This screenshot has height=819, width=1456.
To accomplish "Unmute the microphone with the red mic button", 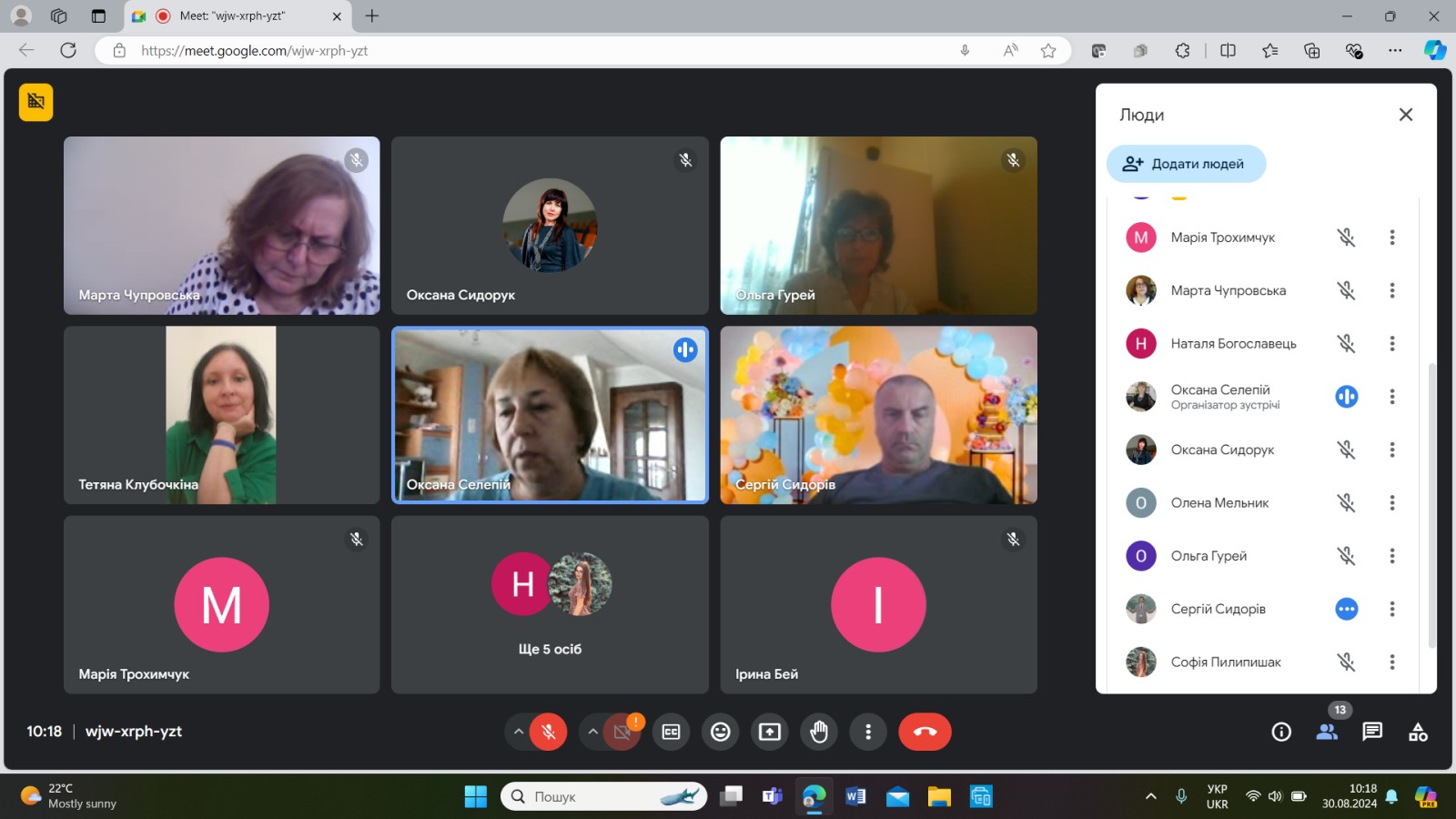I will (548, 732).
